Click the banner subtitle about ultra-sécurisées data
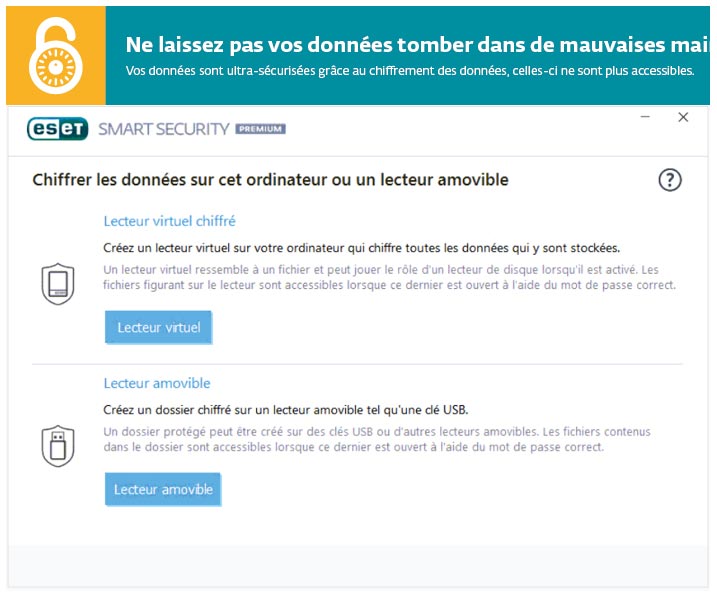 click(x=409, y=71)
